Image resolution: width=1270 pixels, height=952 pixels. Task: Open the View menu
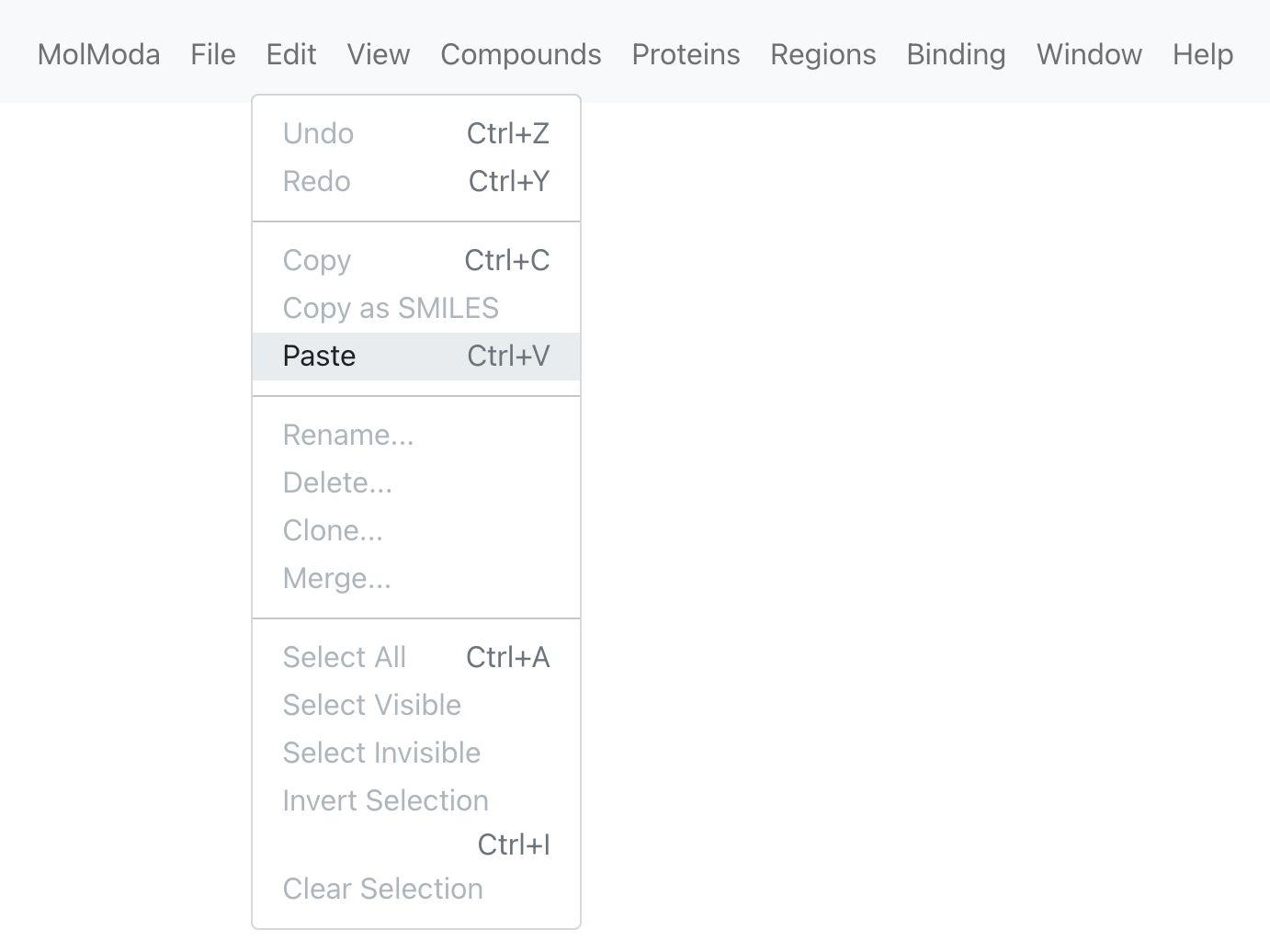[379, 54]
